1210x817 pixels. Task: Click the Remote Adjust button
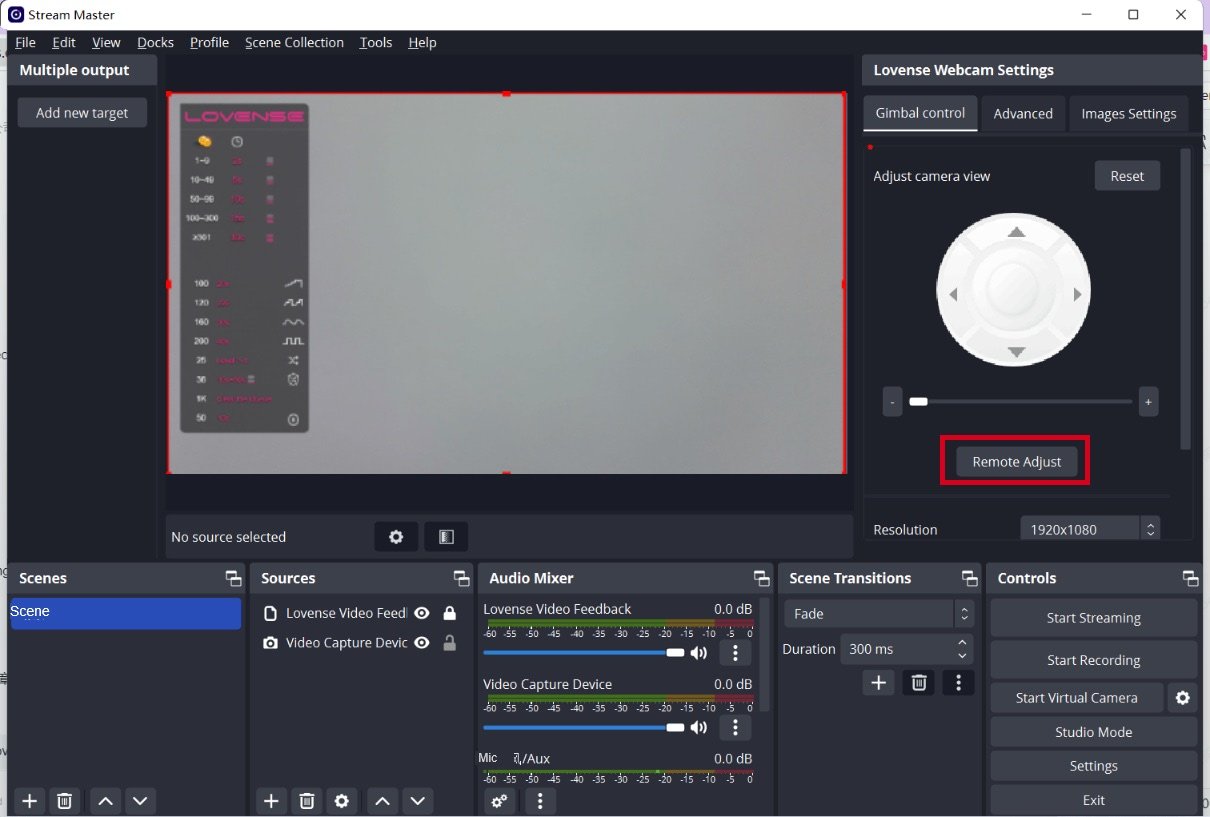pos(1016,462)
